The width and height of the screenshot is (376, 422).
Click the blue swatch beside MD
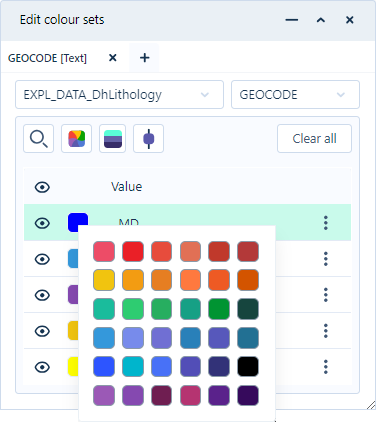[x=78, y=222]
